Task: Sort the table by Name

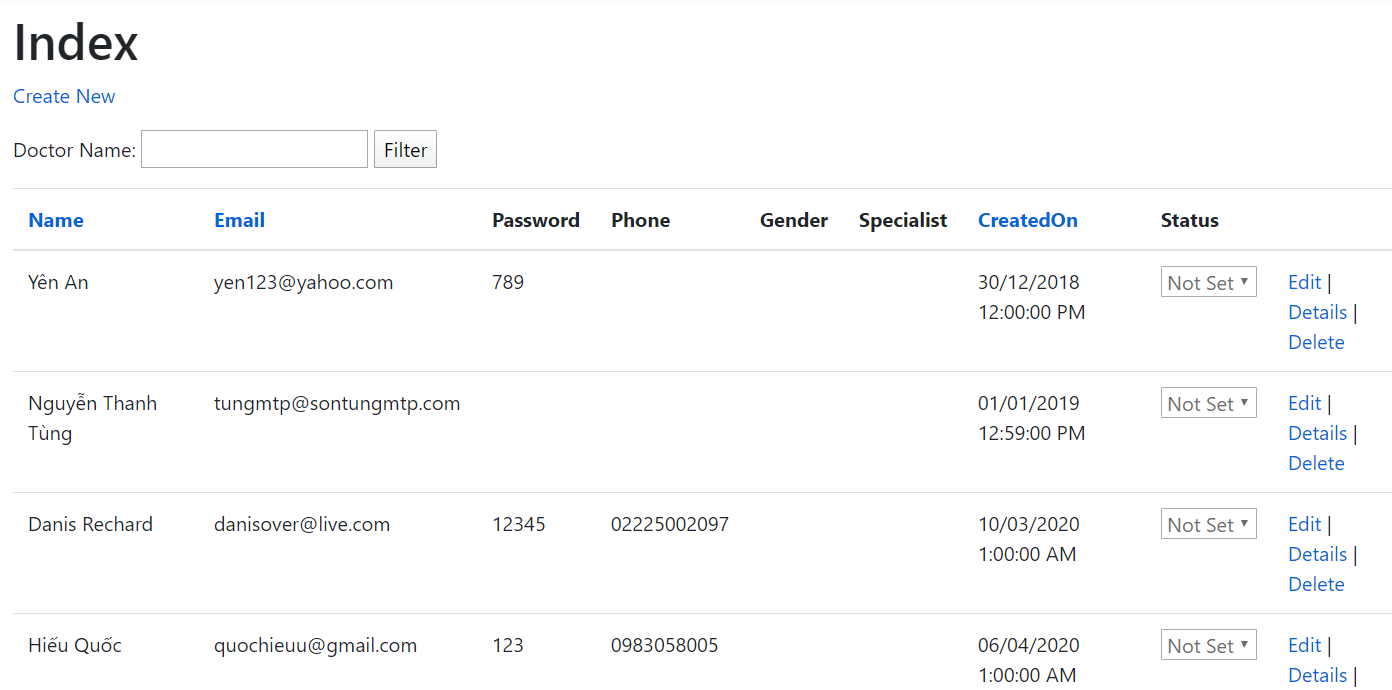Action: pos(55,220)
